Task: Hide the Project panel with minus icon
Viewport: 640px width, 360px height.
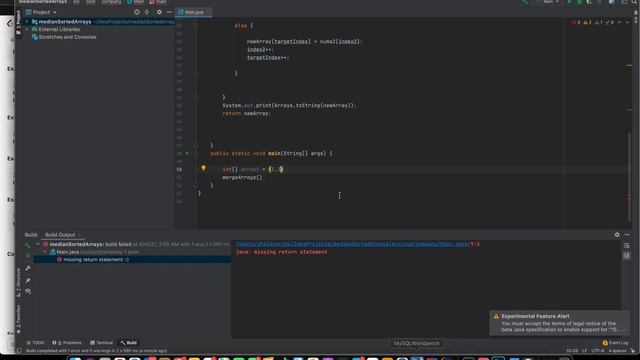Action: [169, 12]
